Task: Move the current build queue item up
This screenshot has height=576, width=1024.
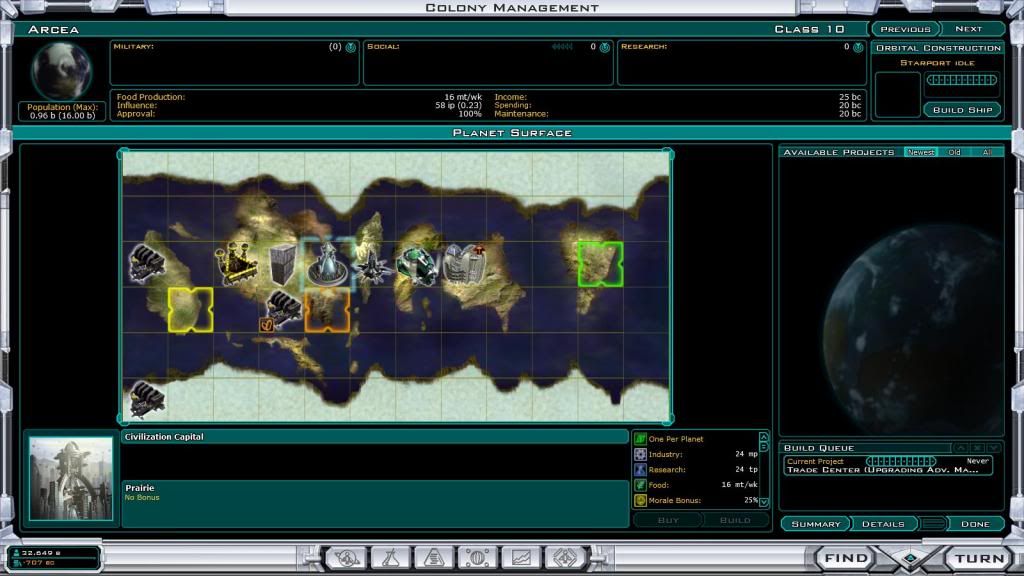Action: click(961, 448)
